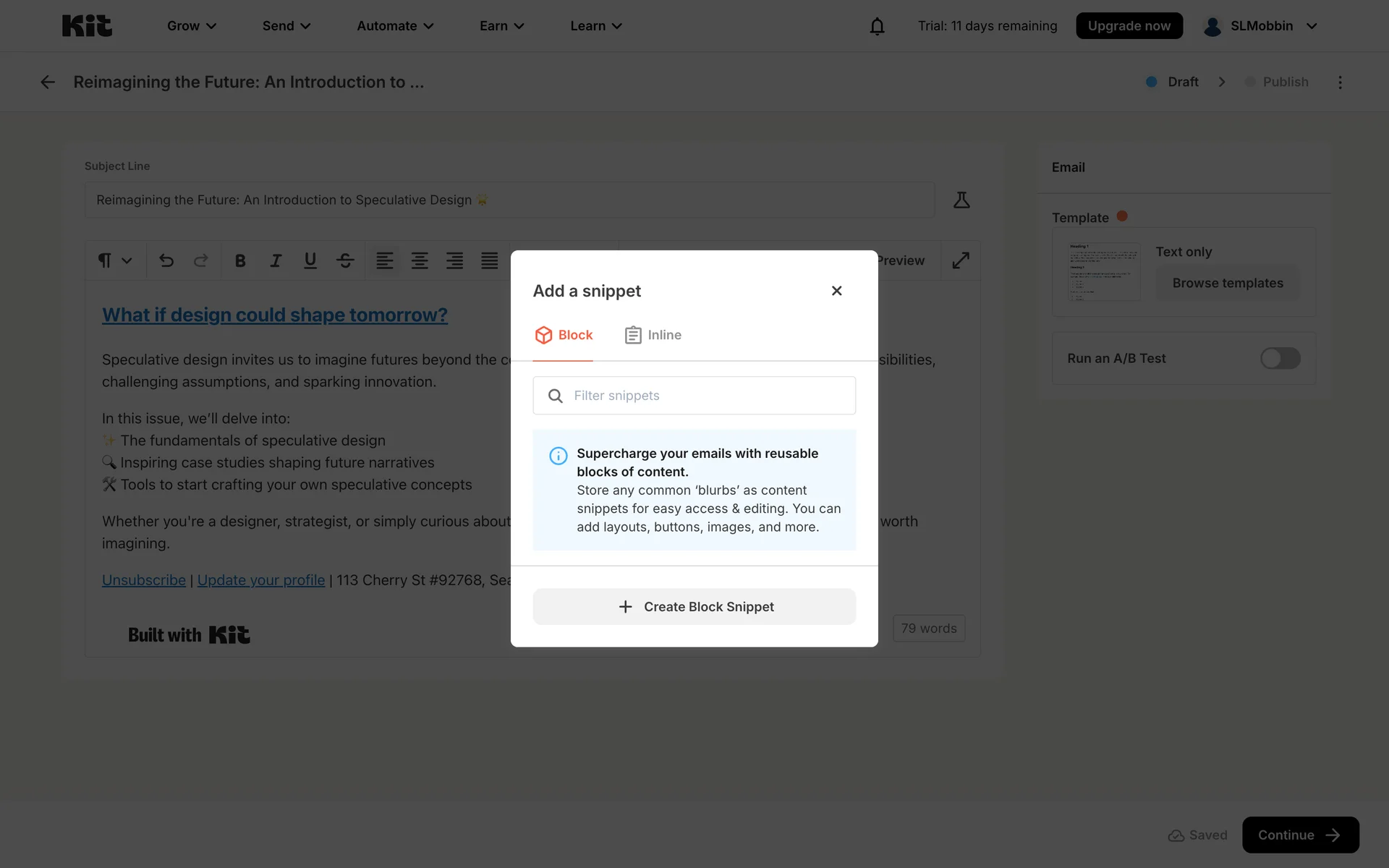This screenshot has width=1389, height=868.
Task: Select the Block snippet tab
Action: (x=564, y=335)
